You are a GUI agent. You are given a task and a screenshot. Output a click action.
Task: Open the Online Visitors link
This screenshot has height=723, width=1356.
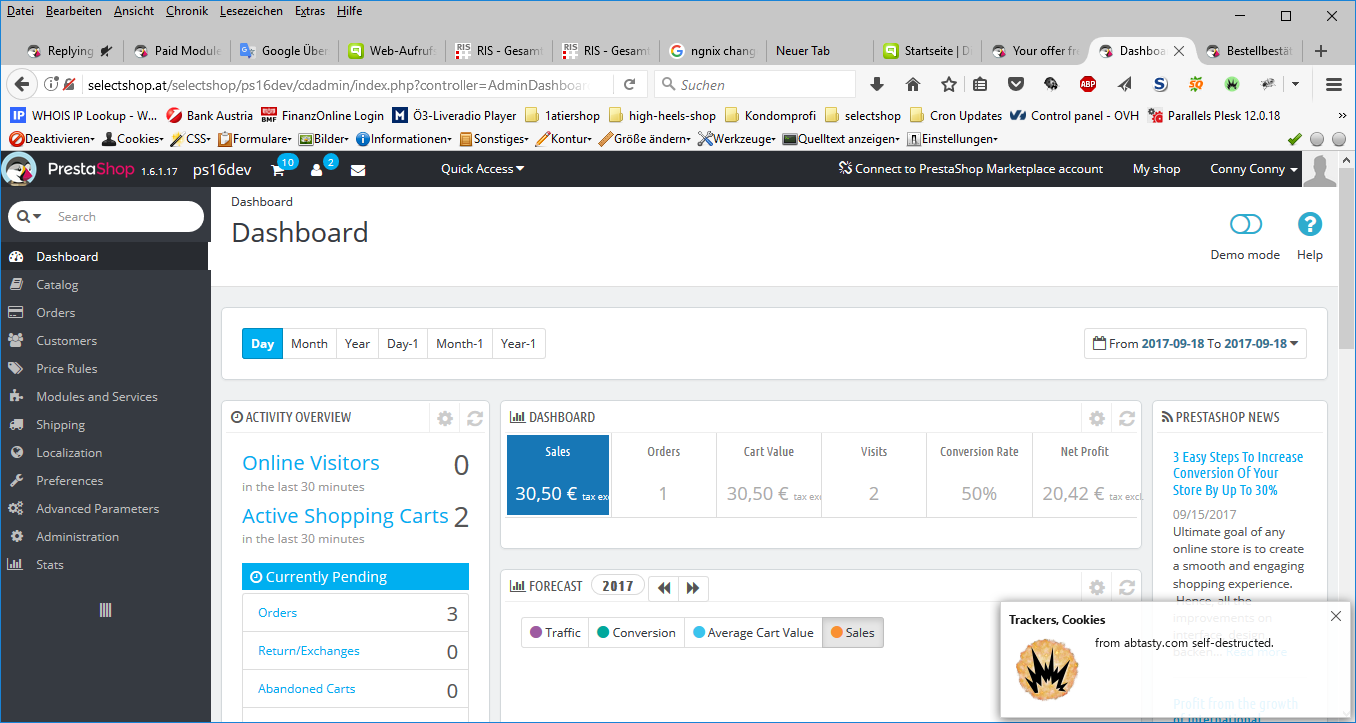311,463
